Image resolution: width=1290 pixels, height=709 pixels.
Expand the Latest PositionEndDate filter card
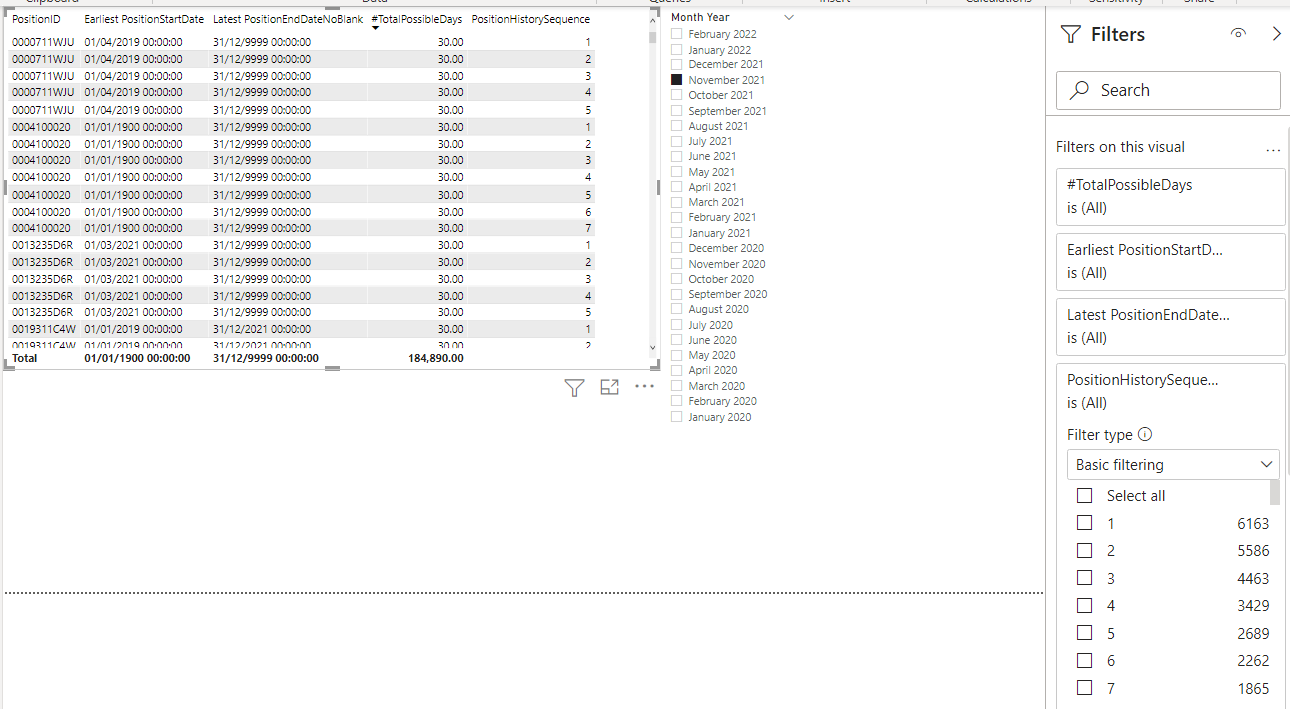pos(1170,326)
